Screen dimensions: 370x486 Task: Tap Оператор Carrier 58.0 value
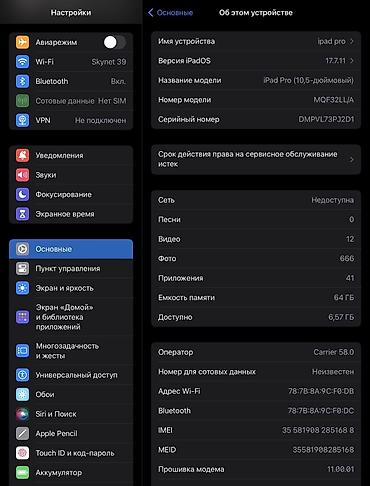pos(334,352)
